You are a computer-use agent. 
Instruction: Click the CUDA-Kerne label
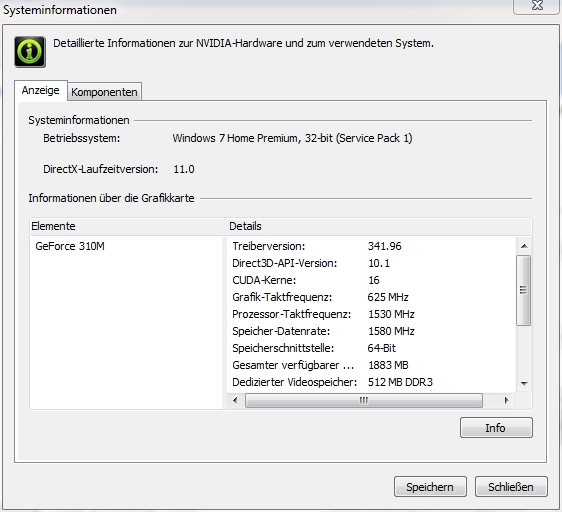[x=264, y=280]
